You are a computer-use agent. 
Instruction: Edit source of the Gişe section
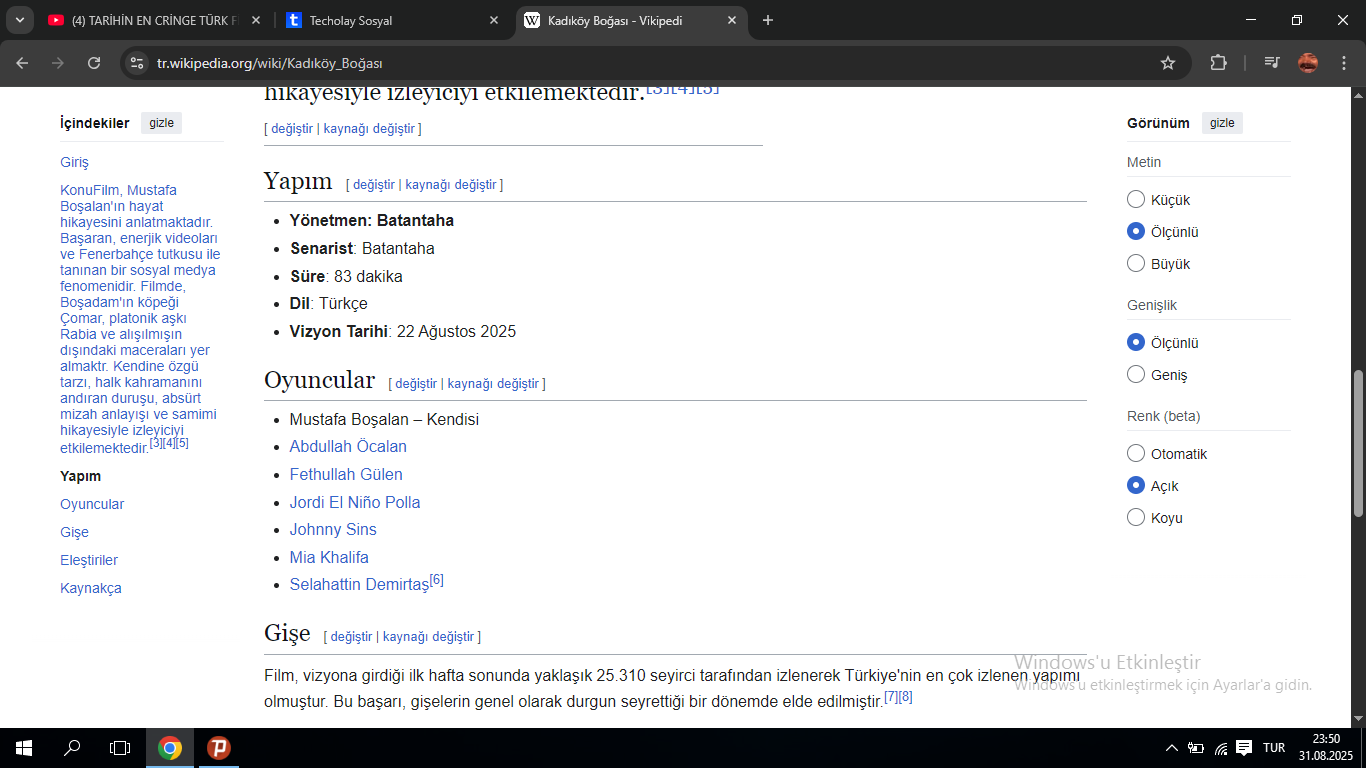point(428,636)
